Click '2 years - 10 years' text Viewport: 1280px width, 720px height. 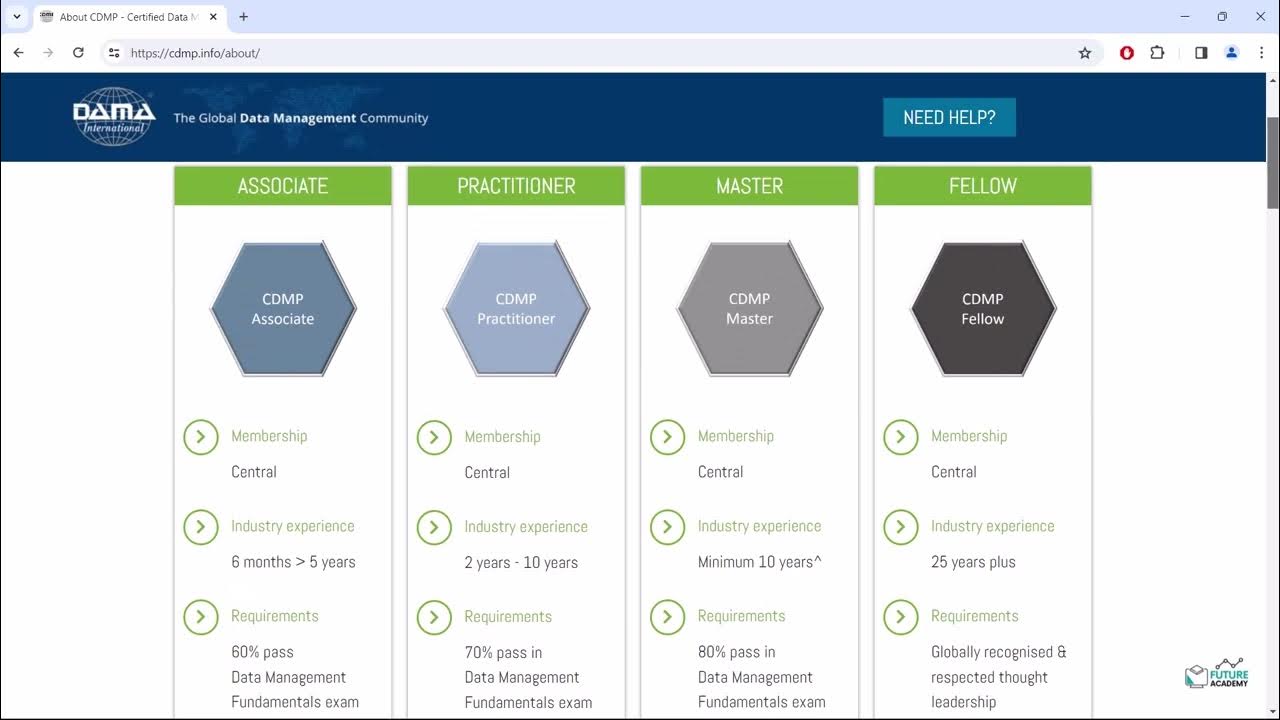[521, 563]
